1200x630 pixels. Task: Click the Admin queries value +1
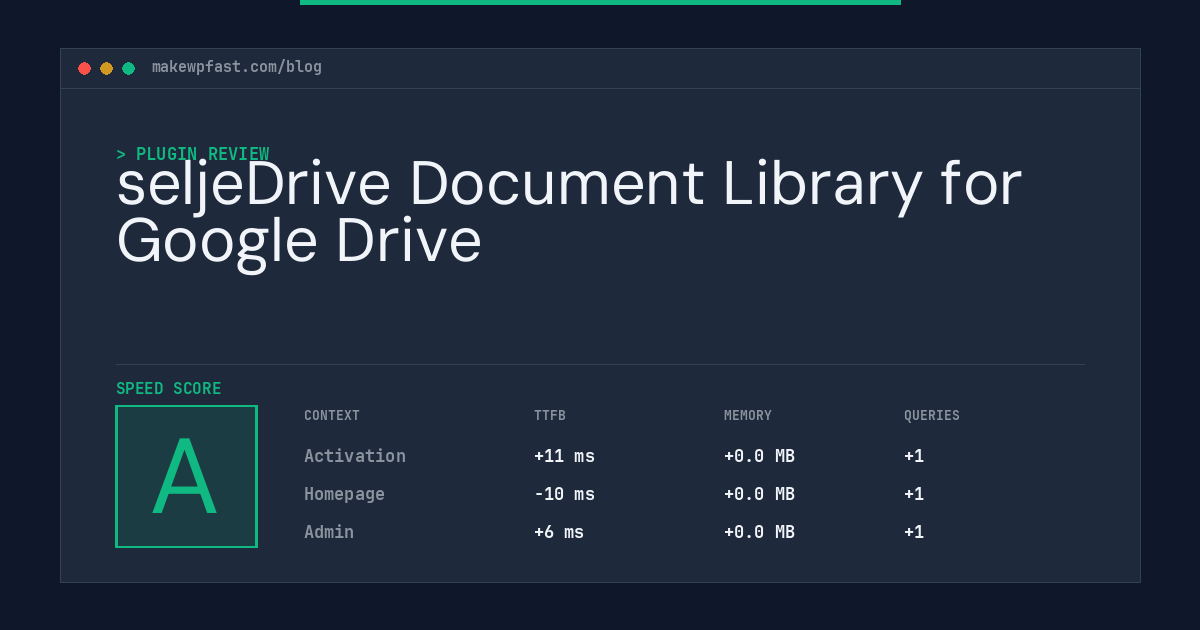[914, 532]
